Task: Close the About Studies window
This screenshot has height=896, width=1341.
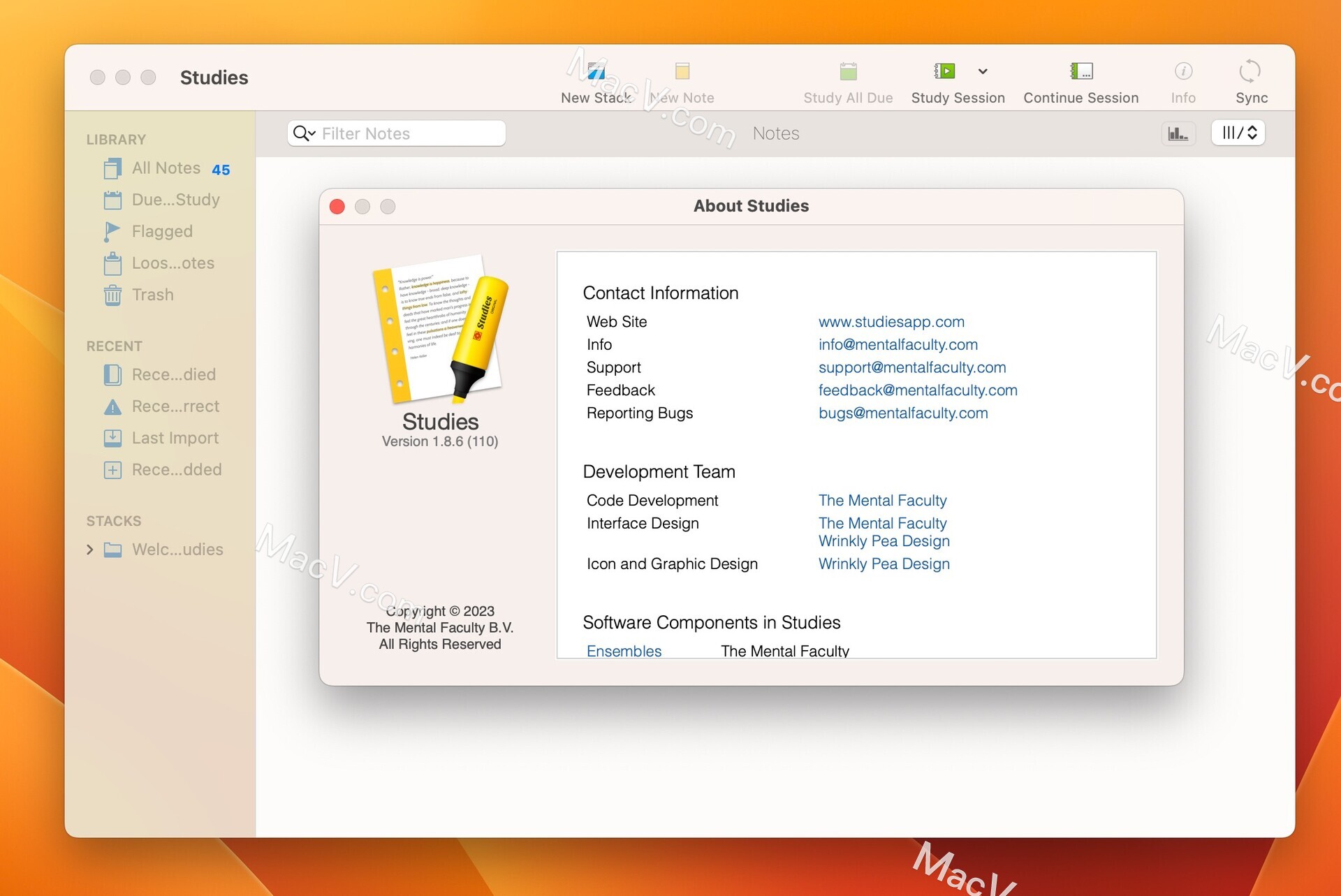Action: tap(337, 207)
